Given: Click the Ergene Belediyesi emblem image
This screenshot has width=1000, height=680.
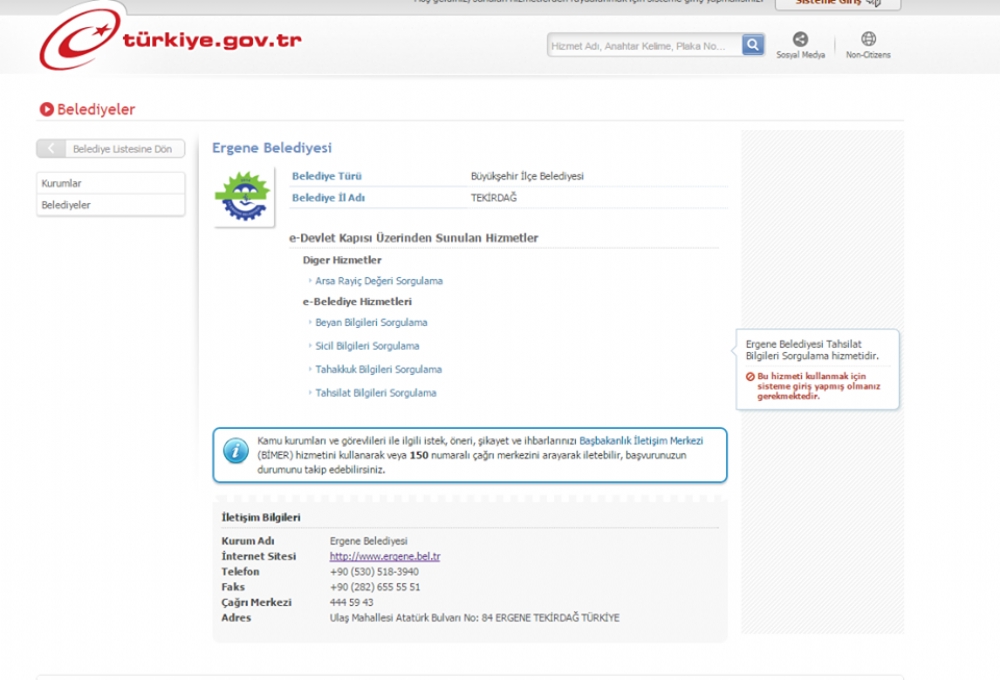Looking at the screenshot, I should [x=243, y=196].
